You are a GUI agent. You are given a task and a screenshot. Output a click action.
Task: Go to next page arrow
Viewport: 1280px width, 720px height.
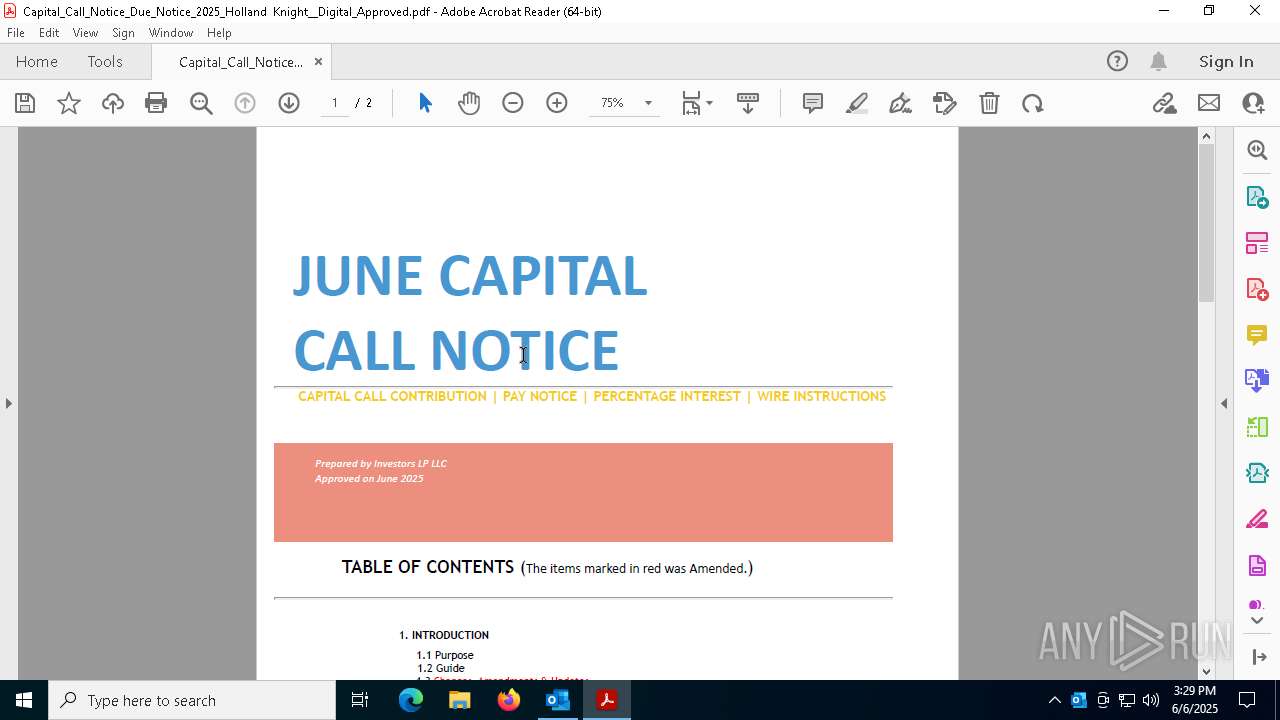point(289,103)
